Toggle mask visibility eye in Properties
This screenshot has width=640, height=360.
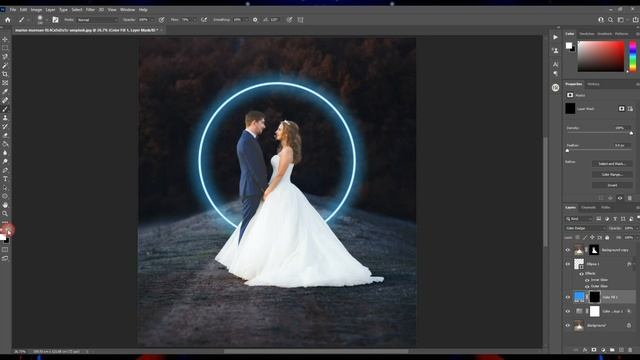coord(620,198)
